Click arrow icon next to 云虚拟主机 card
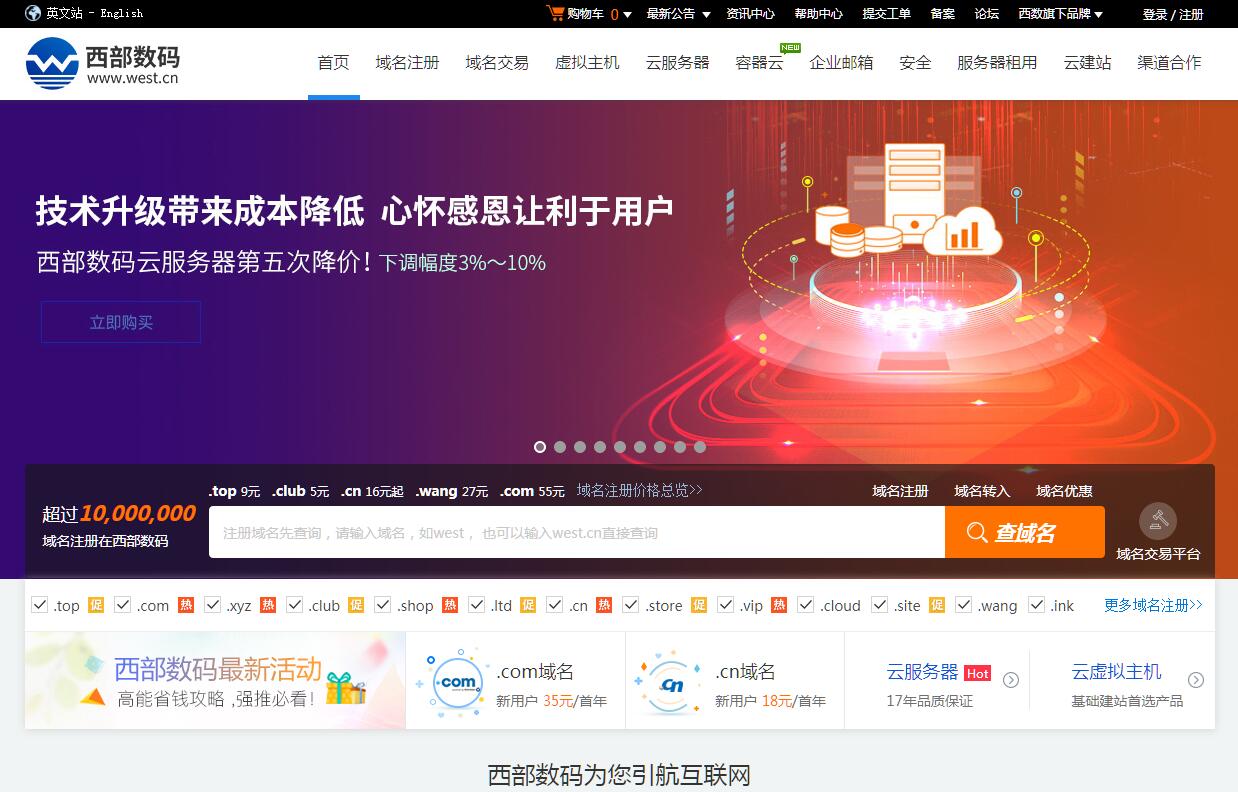1238x792 pixels. (1195, 680)
